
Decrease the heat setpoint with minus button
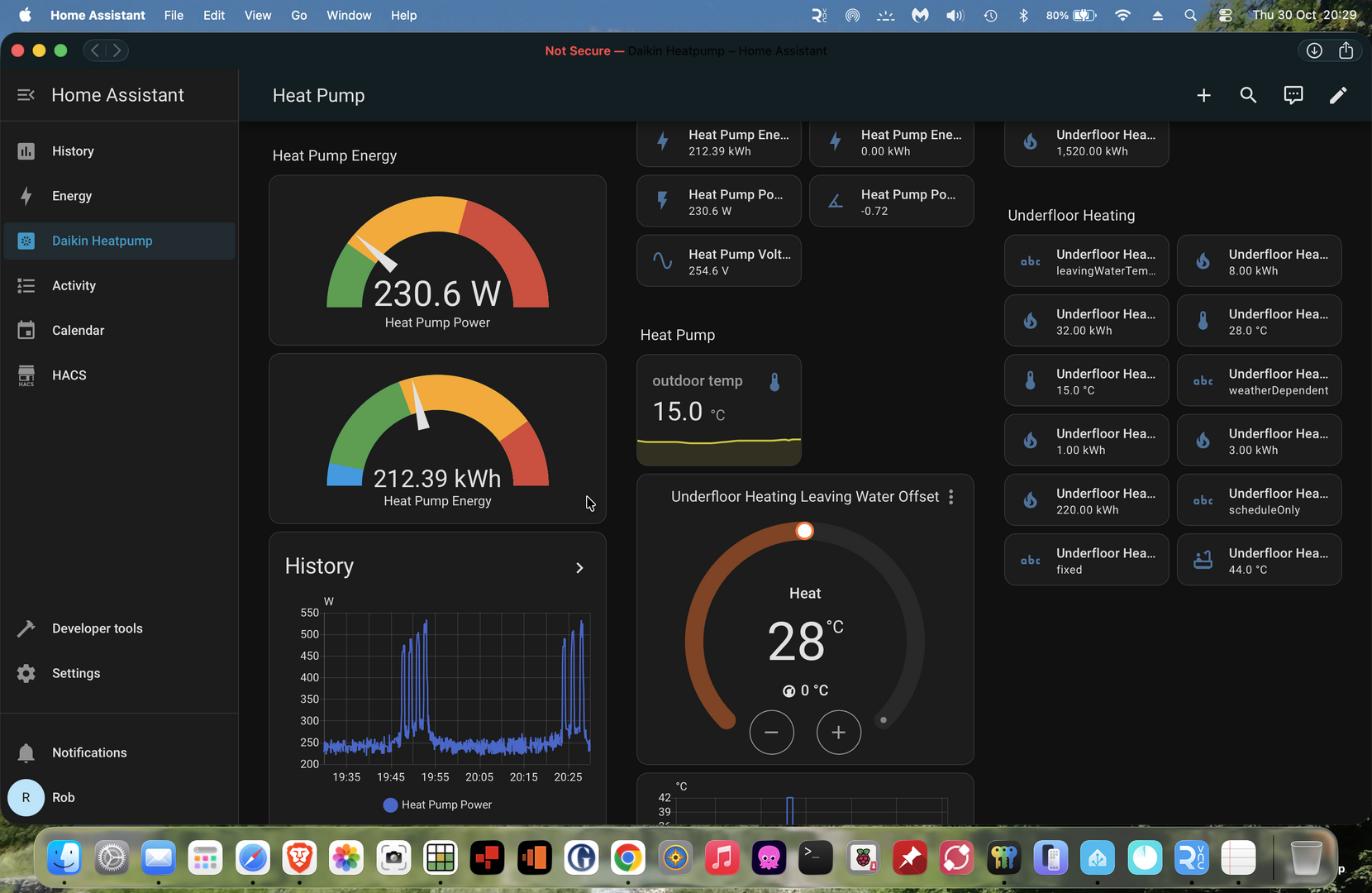(771, 733)
